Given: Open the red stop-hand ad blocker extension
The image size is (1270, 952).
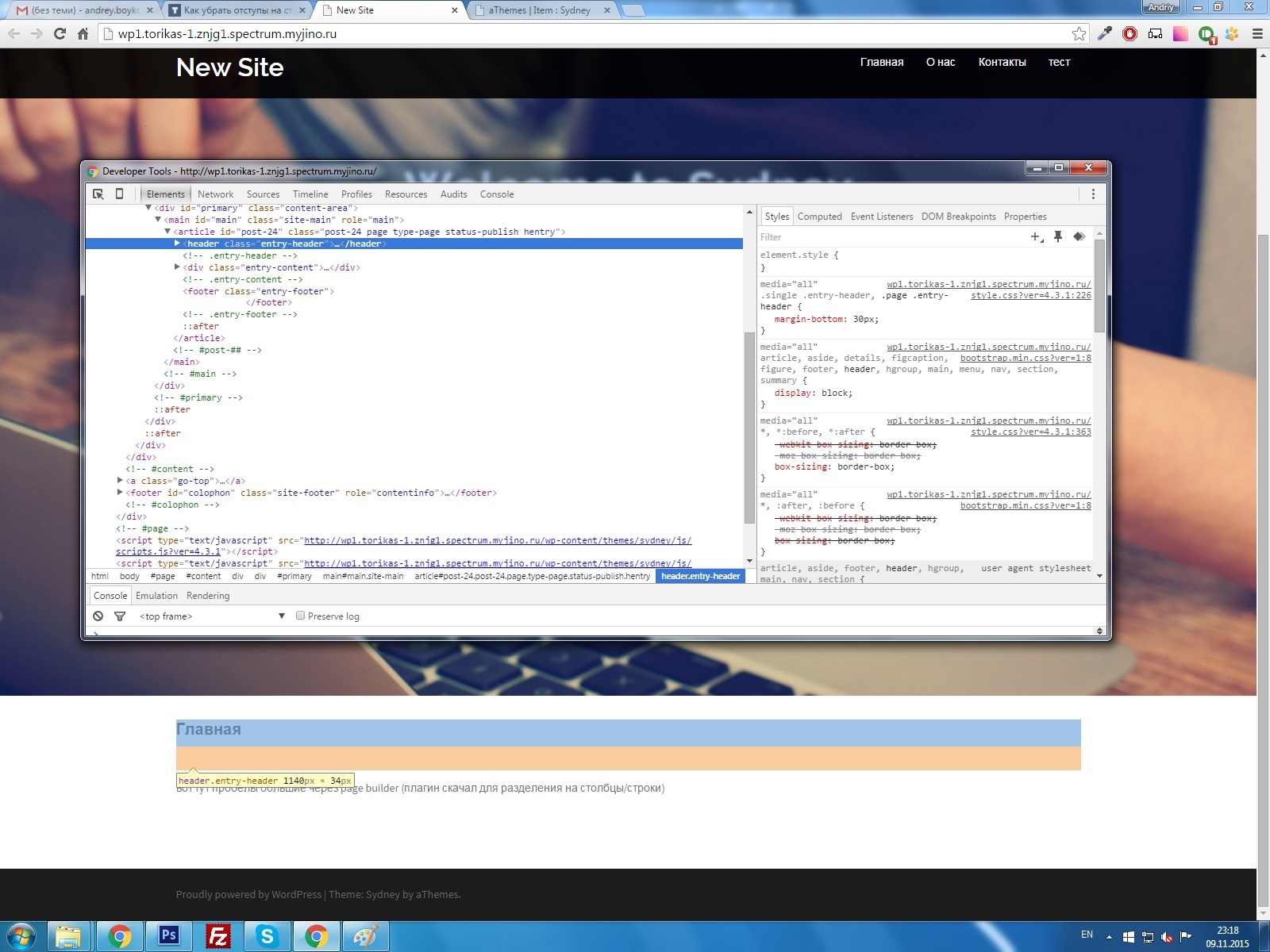Looking at the screenshot, I should click(1130, 33).
